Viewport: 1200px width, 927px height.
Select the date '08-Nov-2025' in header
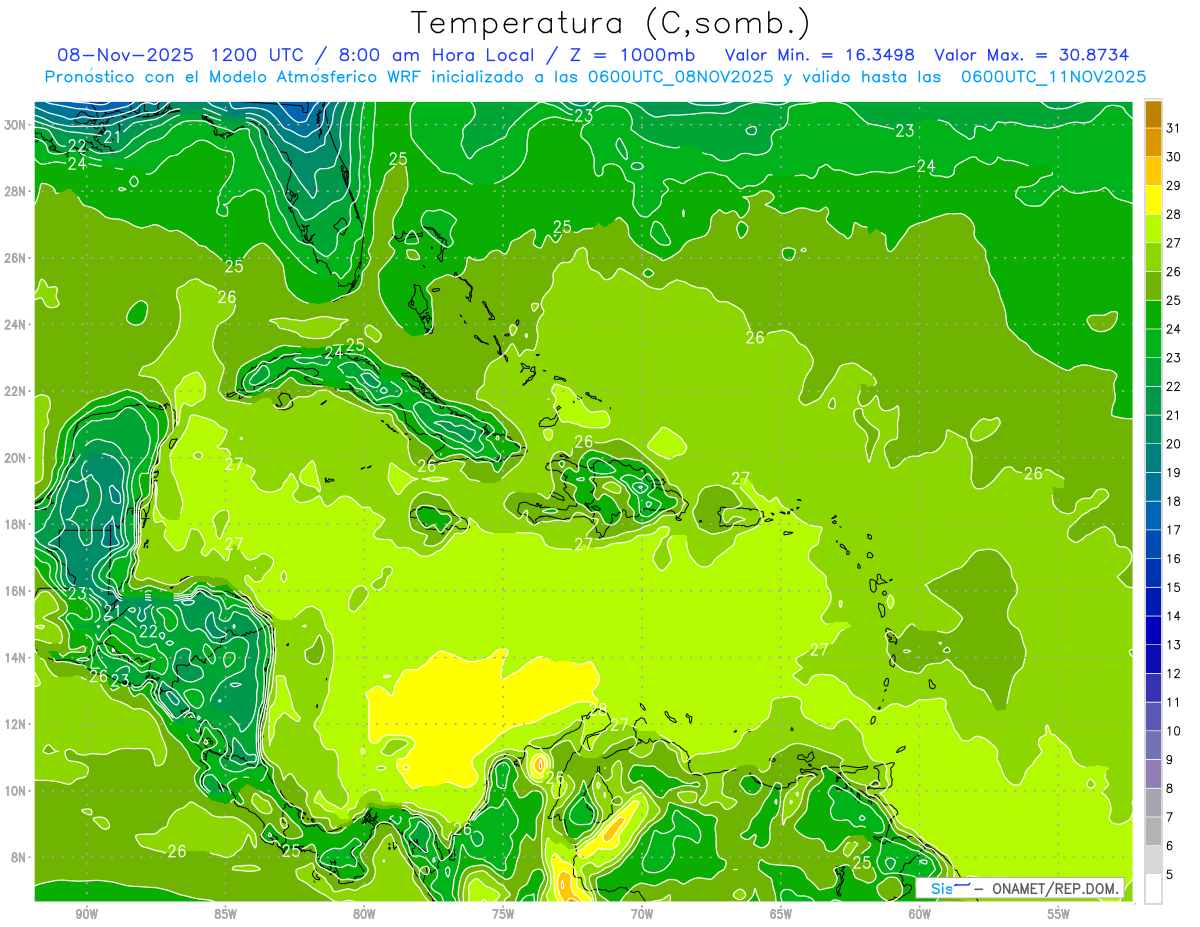pyautogui.click(x=124, y=55)
